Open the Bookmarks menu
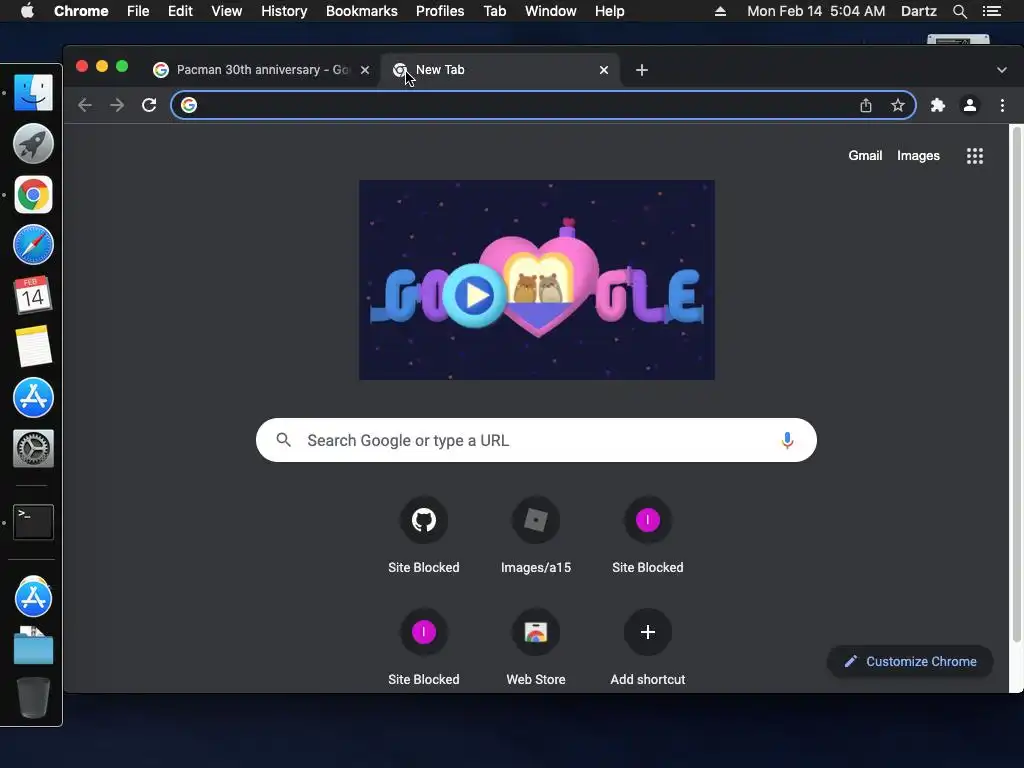Viewport: 1024px width, 768px height. pyautogui.click(x=362, y=11)
